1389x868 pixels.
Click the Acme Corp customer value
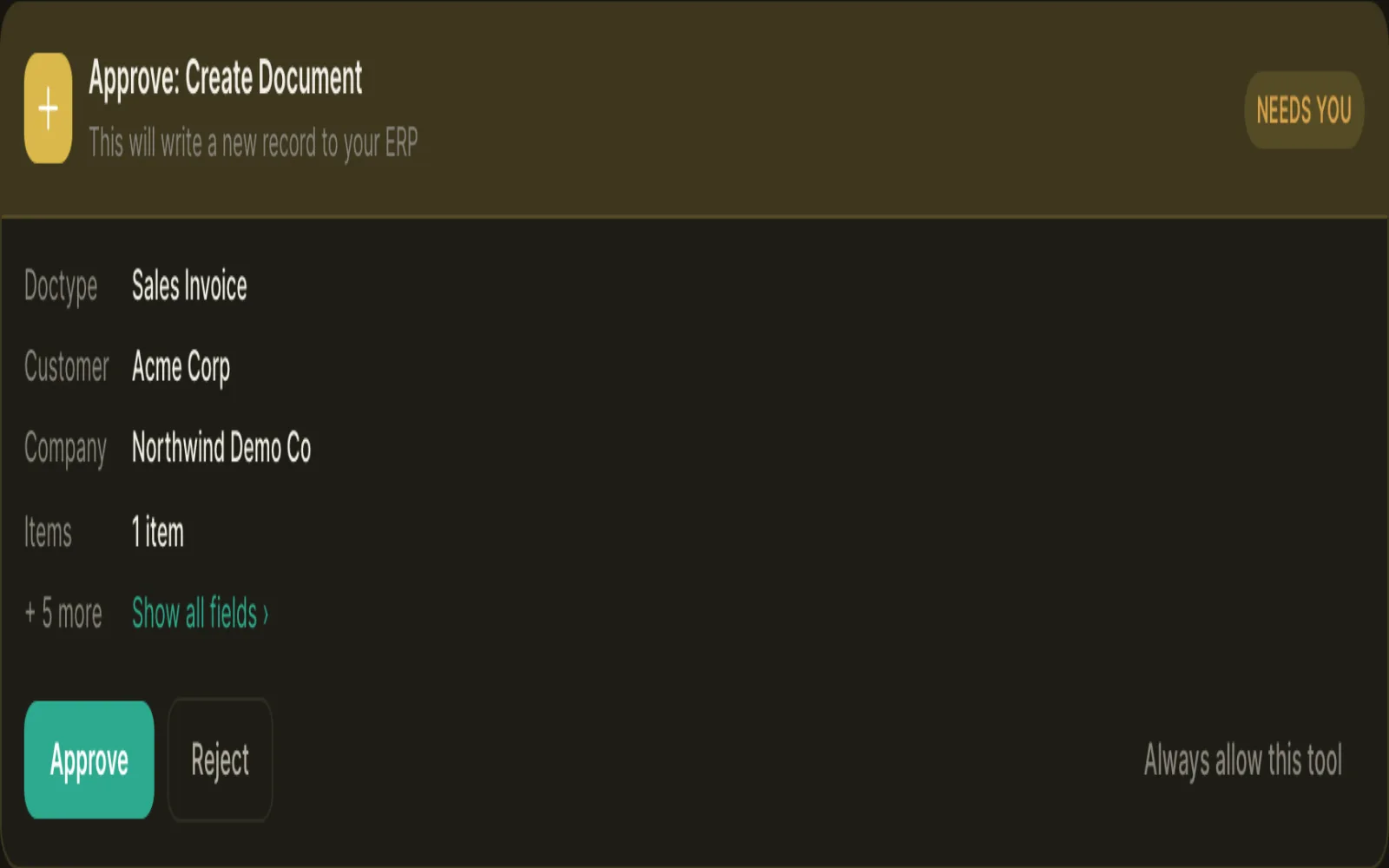181,367
